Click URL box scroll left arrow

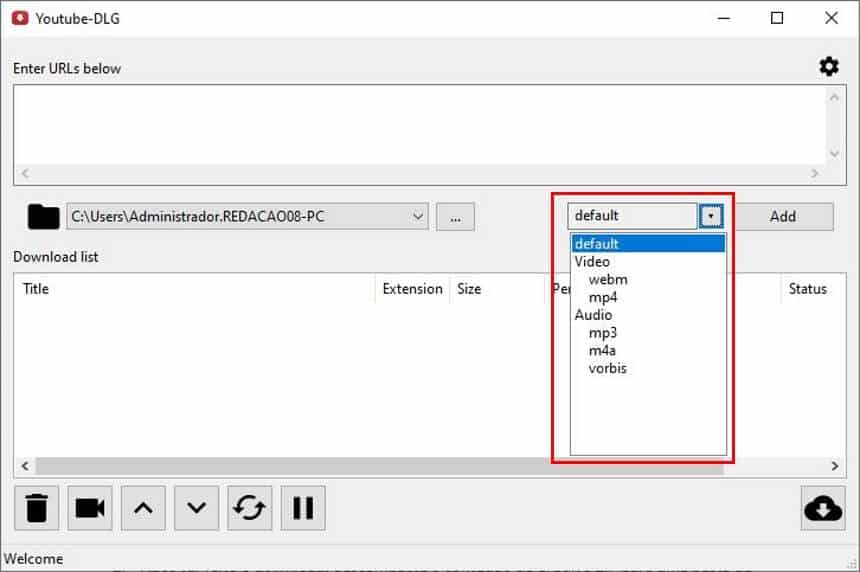(x=25, y=173)
